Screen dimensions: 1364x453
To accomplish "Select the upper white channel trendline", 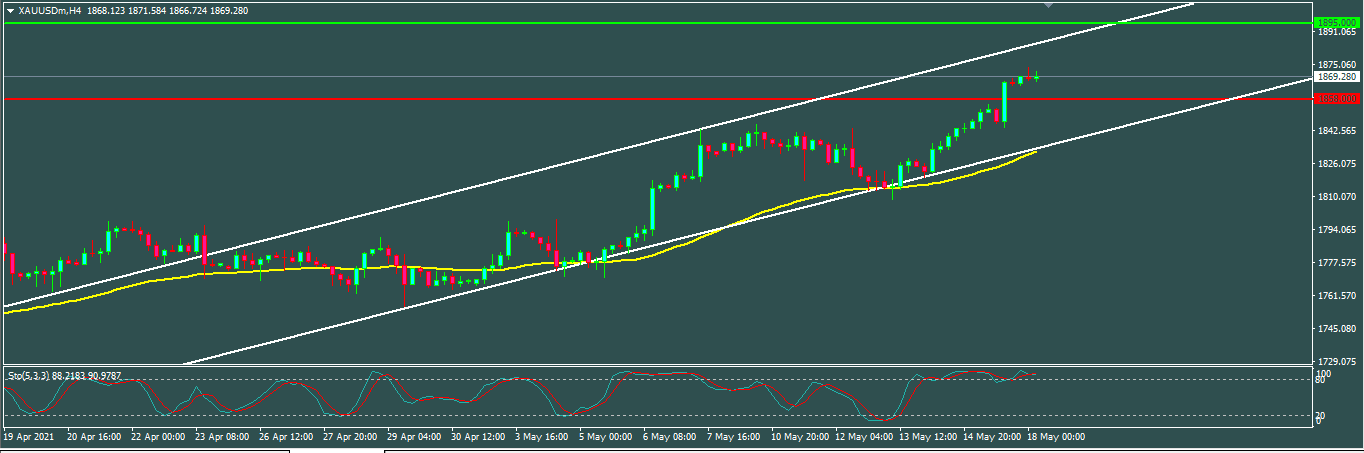I will click(600, 173).
